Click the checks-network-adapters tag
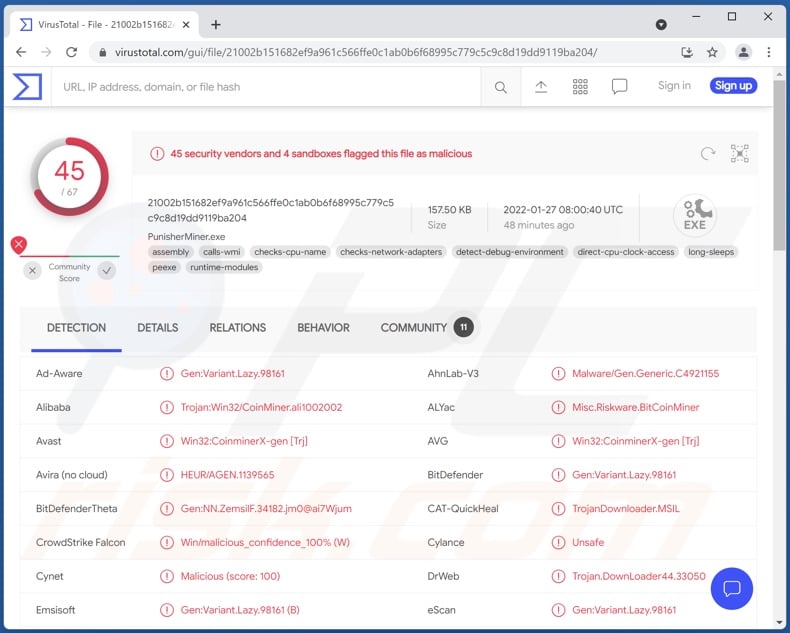 click(x=390, y=251)
